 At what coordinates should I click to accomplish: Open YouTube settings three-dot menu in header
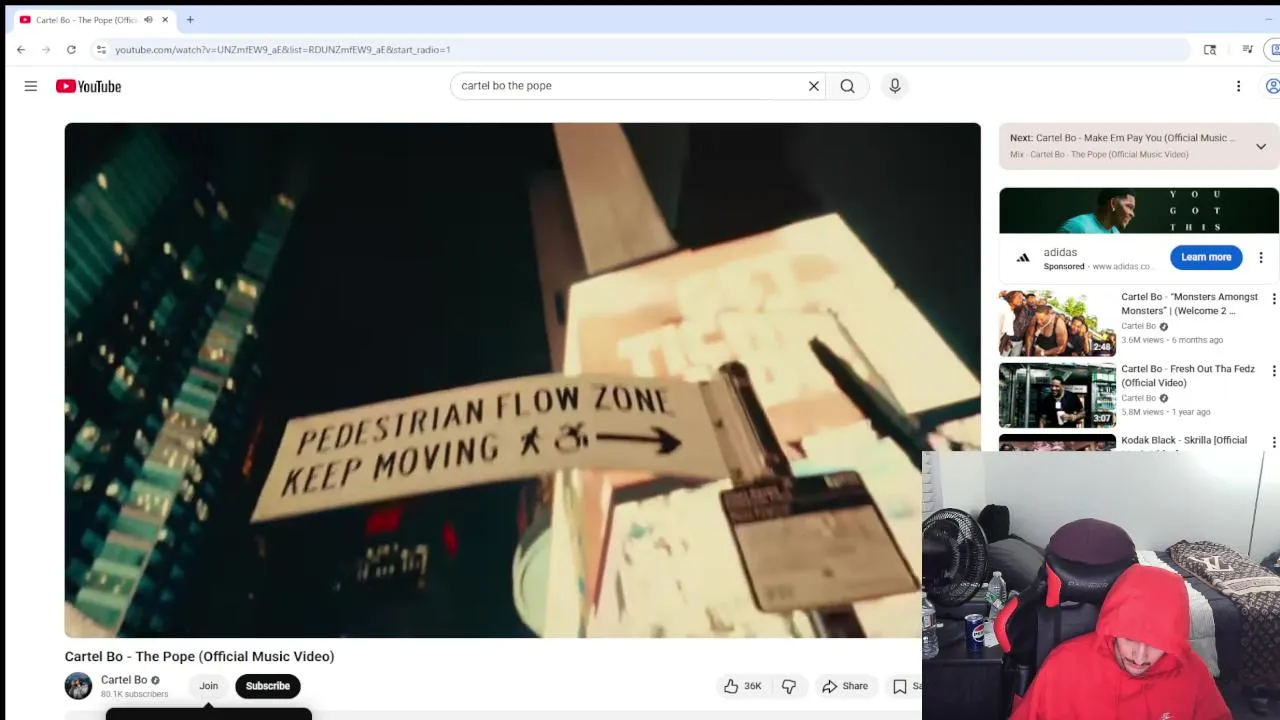click(1238, 86)
